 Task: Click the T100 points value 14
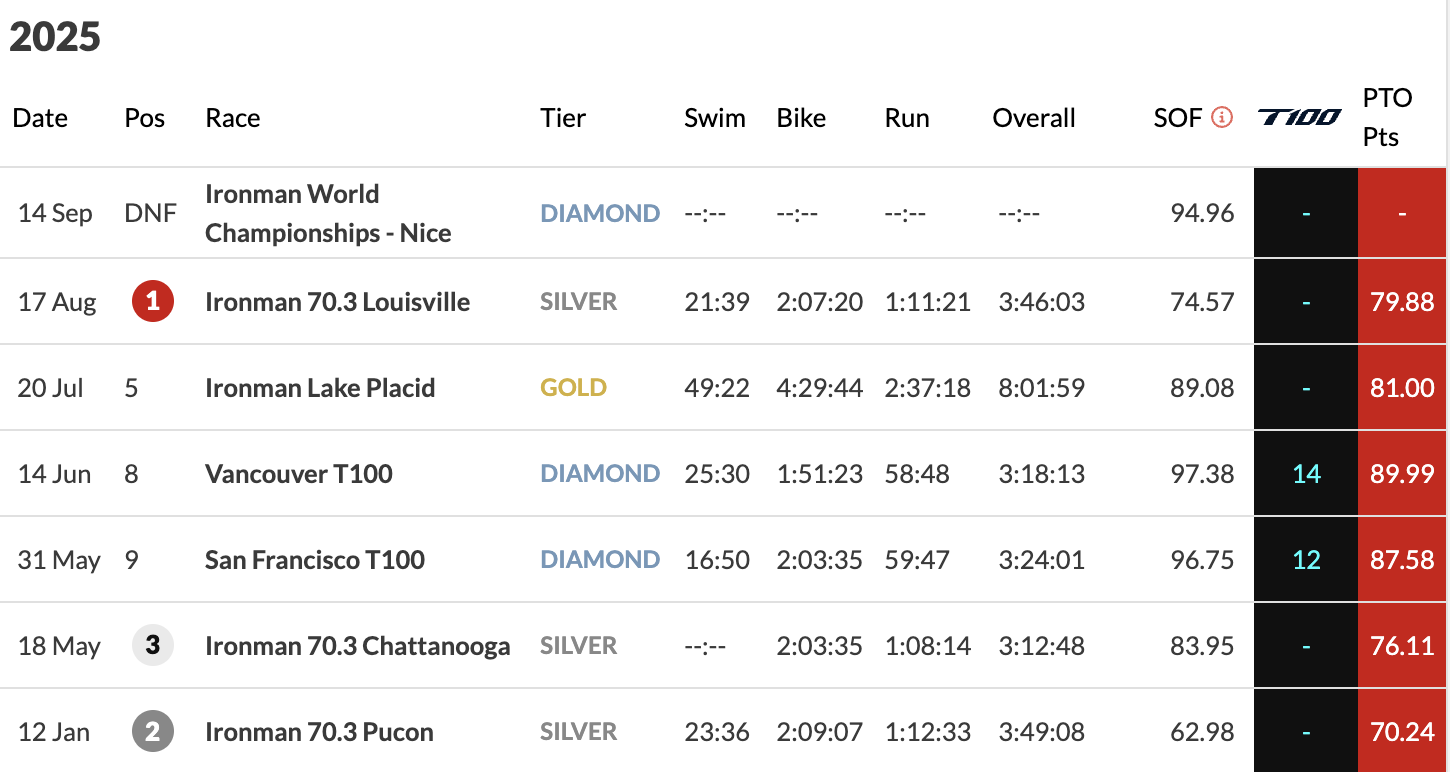click(1306, 474)
